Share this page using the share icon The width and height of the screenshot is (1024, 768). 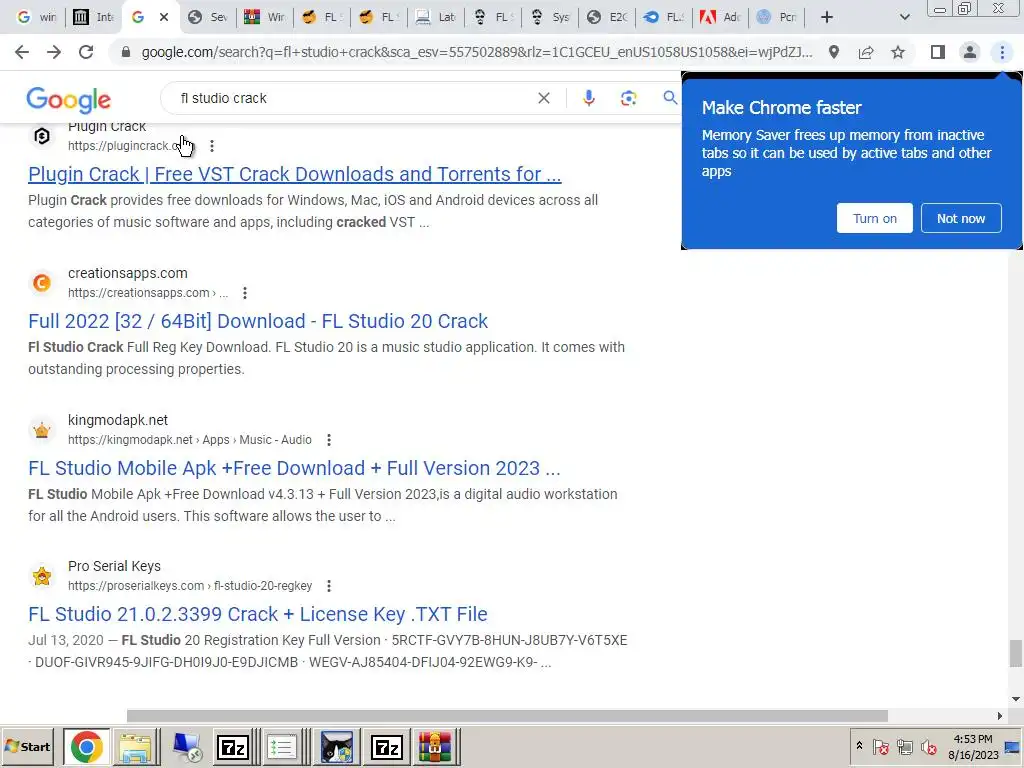(866, 52)
